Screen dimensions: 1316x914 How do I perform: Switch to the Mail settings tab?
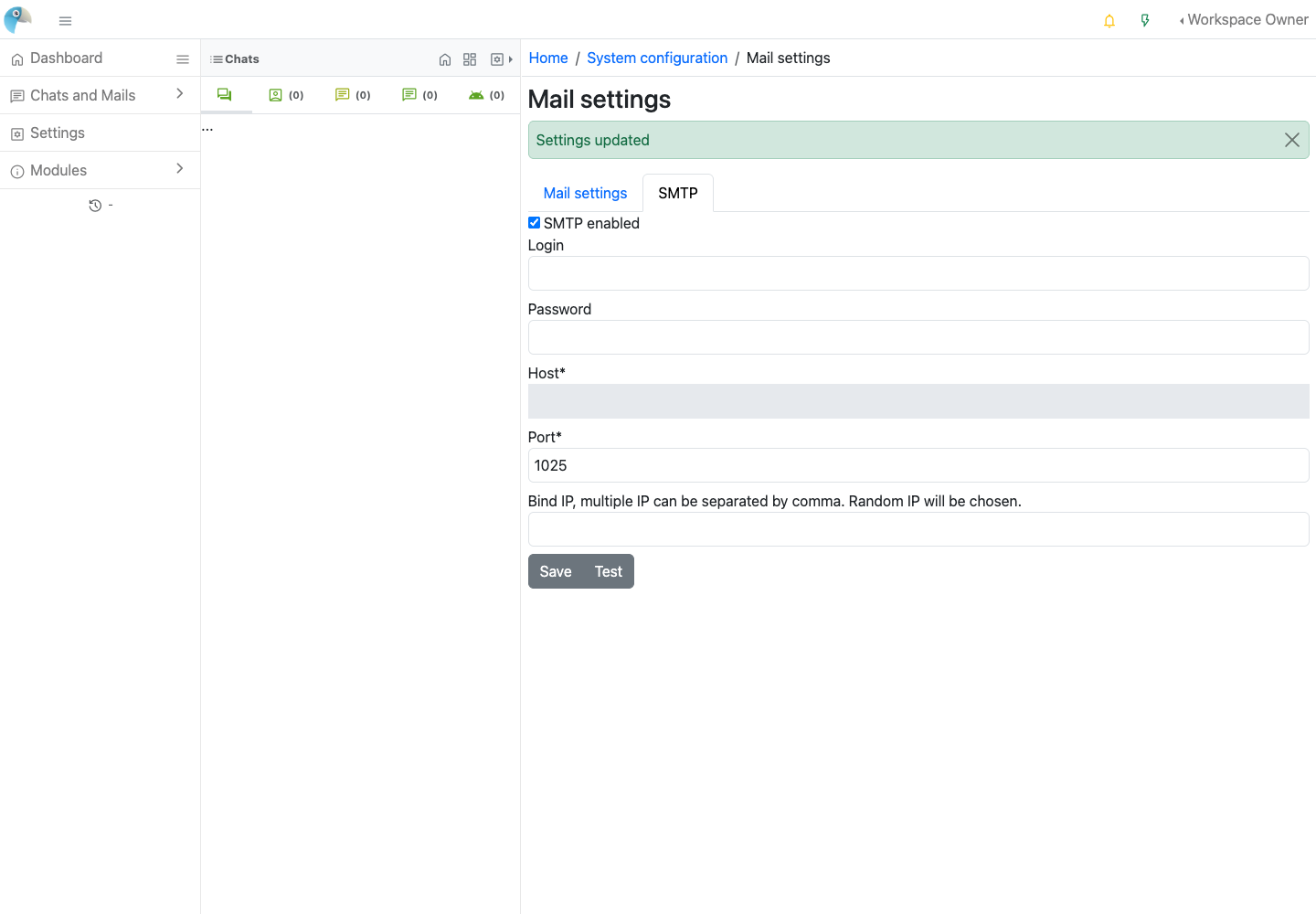tap(585, 193)
